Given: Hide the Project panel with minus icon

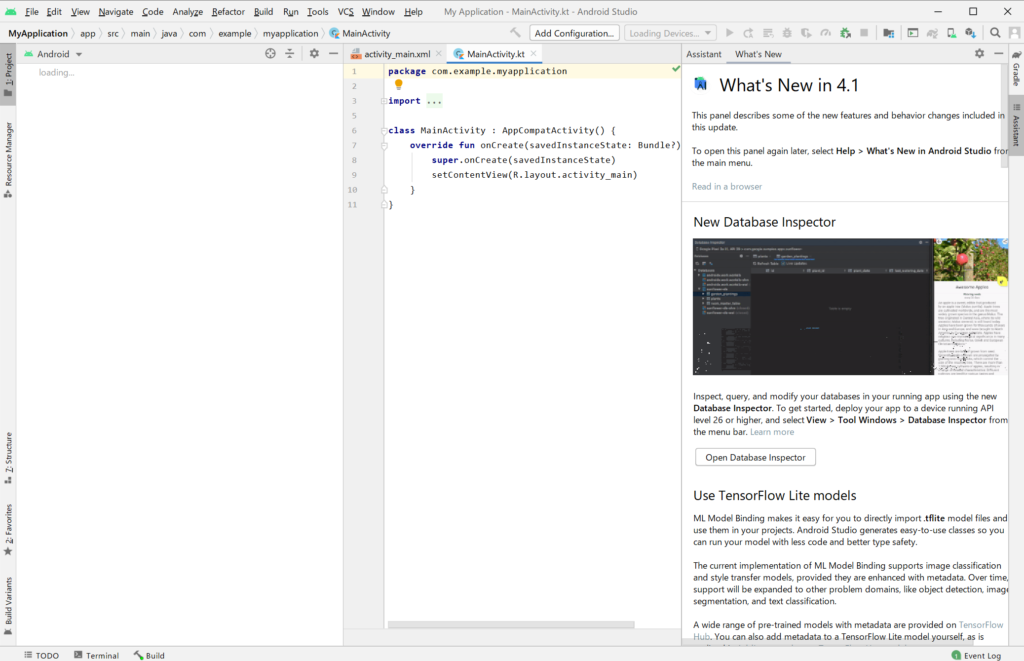Looking at the screenshot, I should click(333, 54).
